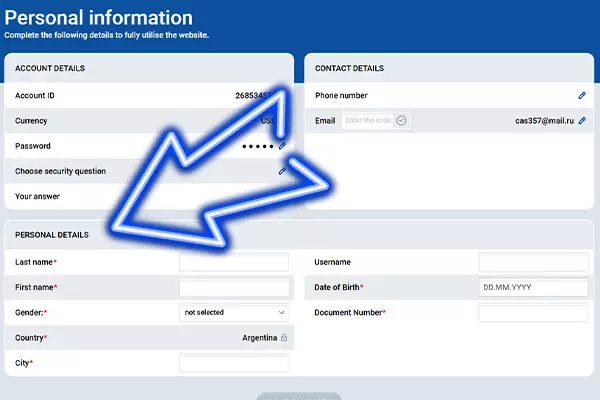600x400 pixels.
Task: Click the Currency label
Action: pos(31,121)
